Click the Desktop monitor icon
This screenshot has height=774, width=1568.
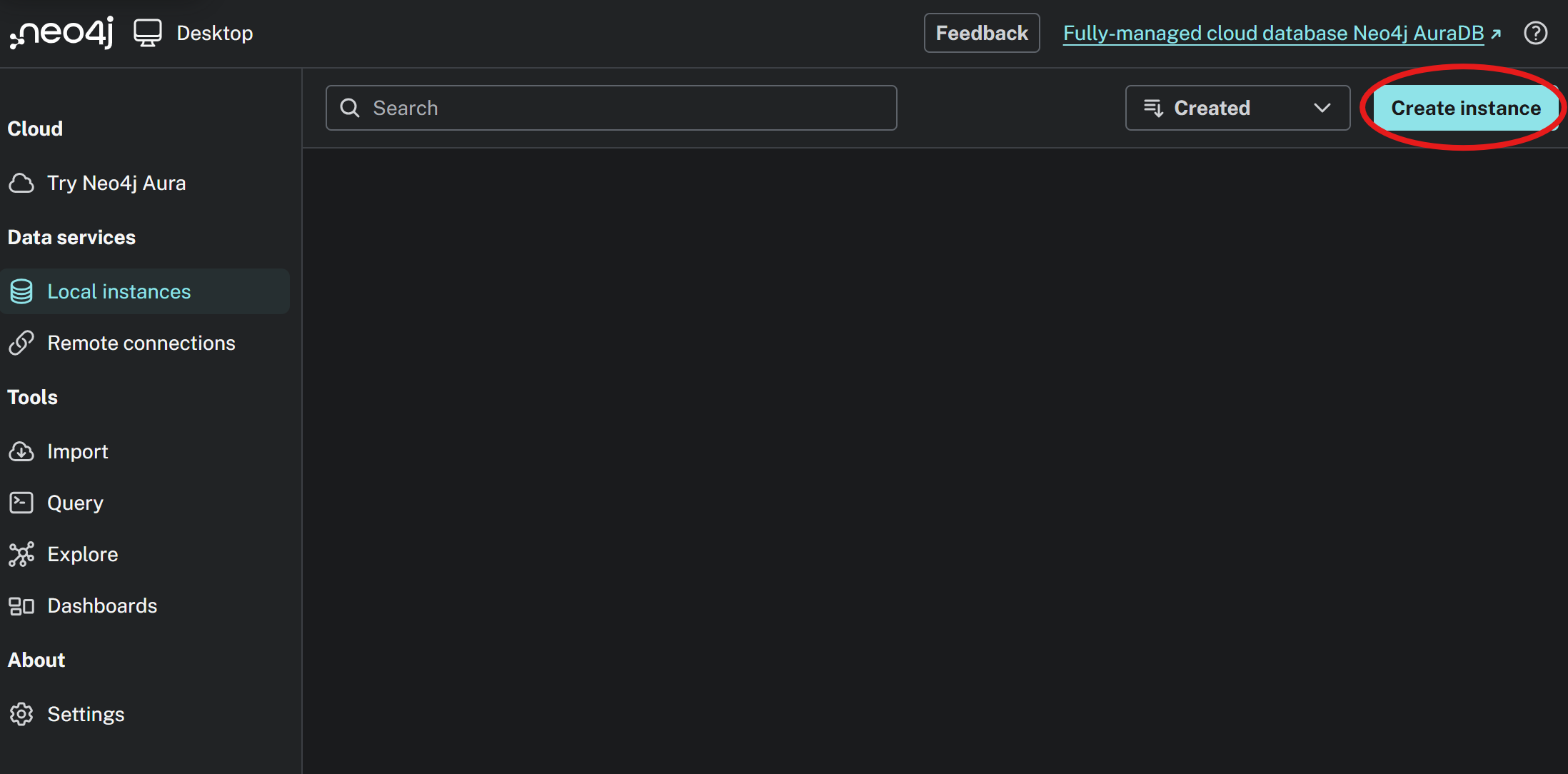tap(148, 33)
